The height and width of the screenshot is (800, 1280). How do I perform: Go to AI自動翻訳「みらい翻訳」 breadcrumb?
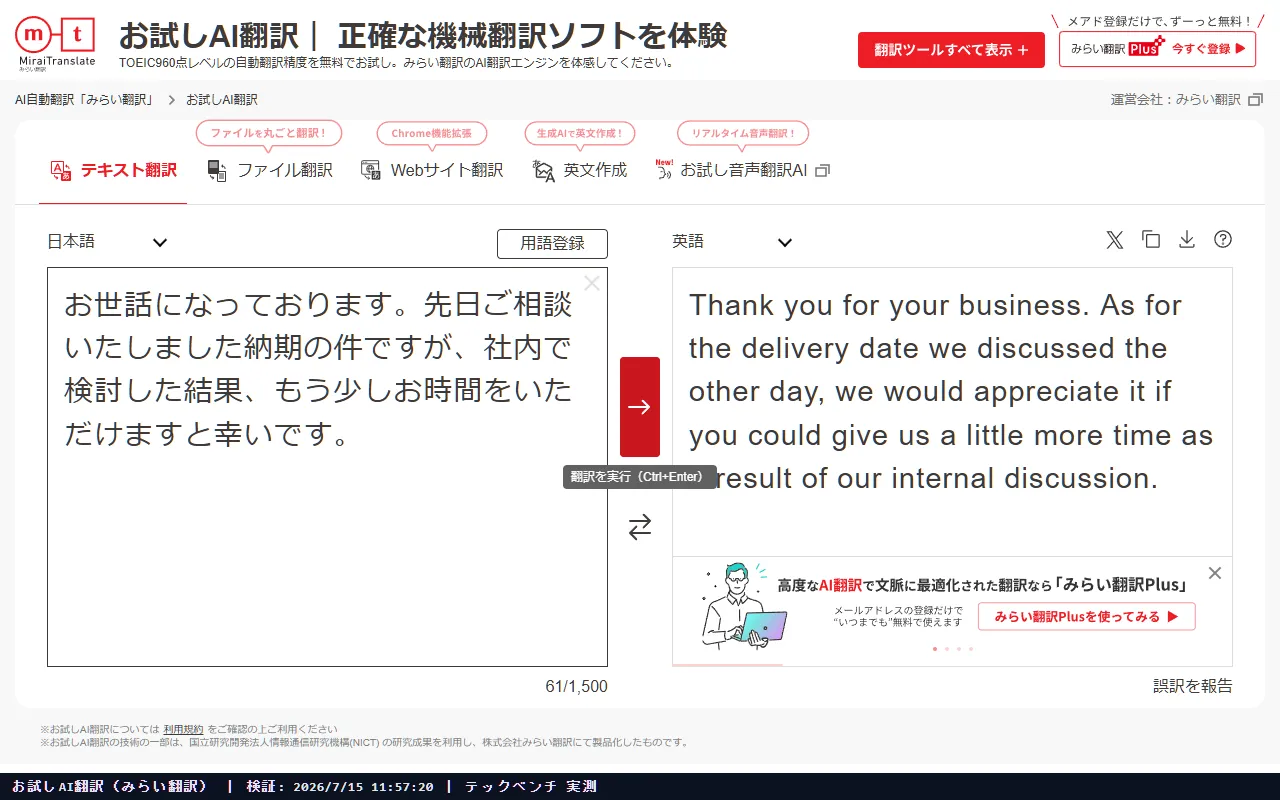84,100
